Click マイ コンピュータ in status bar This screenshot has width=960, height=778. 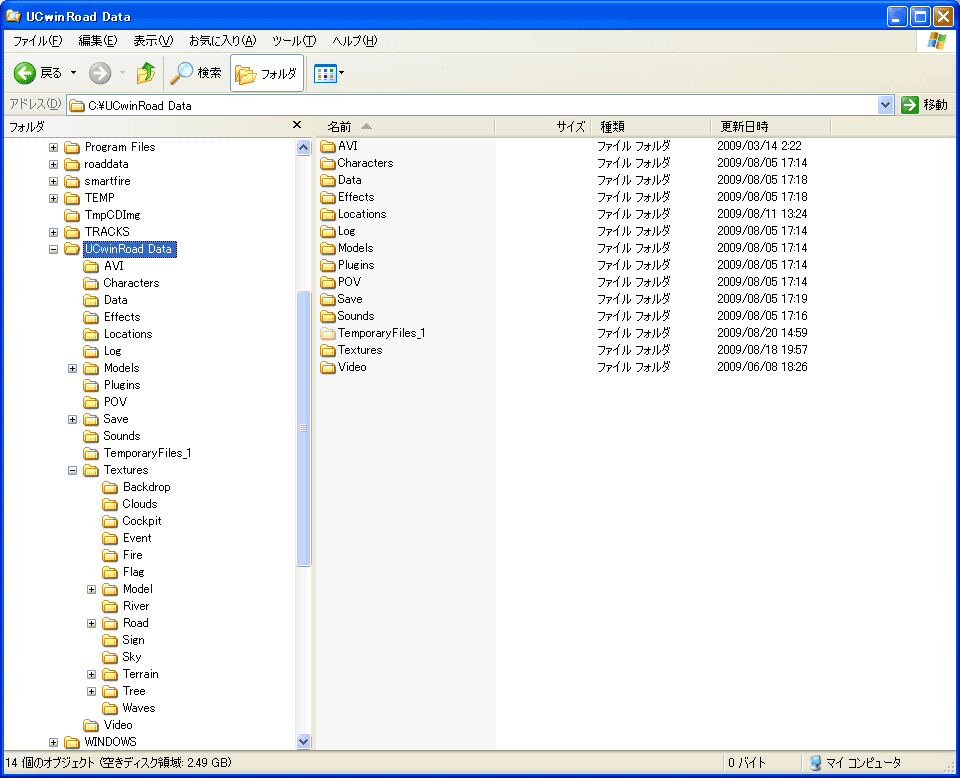863,763
